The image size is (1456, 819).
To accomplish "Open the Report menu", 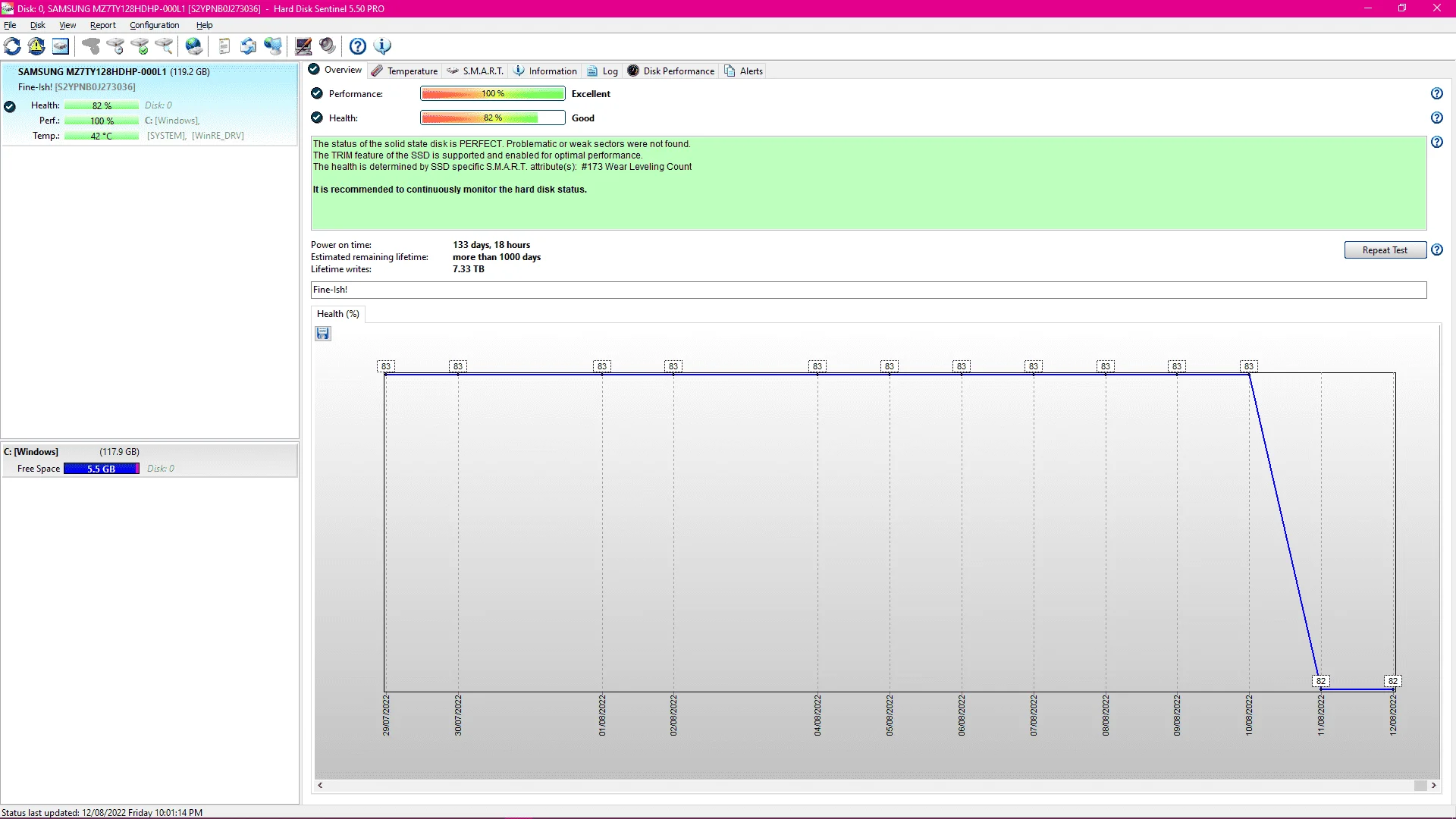I will pyautogui.click(x=103, y=25).
